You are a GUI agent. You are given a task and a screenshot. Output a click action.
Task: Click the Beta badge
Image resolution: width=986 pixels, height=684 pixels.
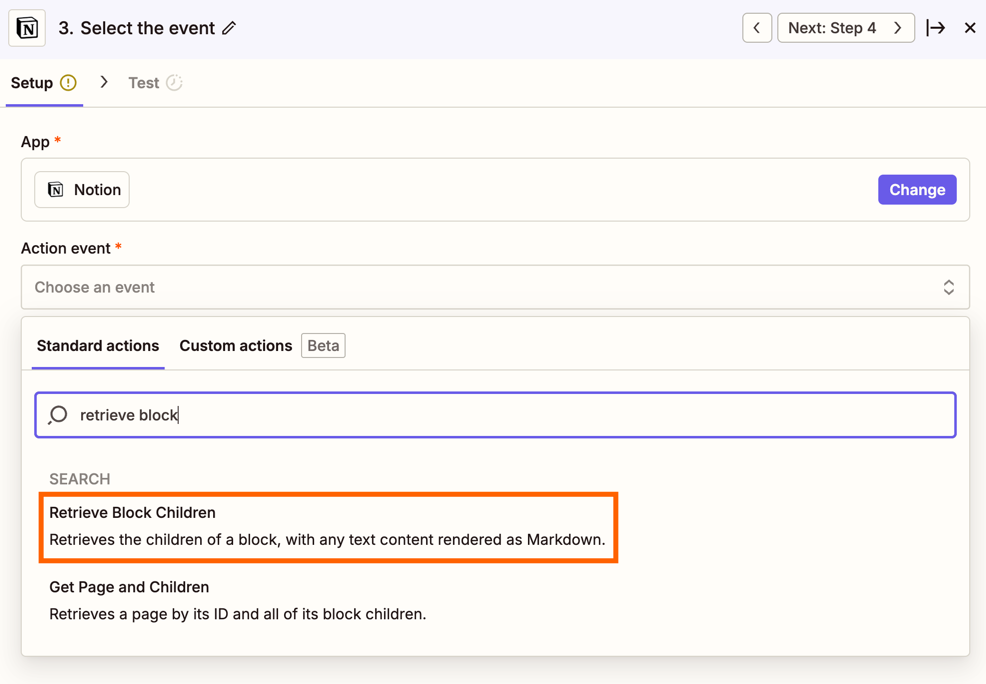coord(323,346)
